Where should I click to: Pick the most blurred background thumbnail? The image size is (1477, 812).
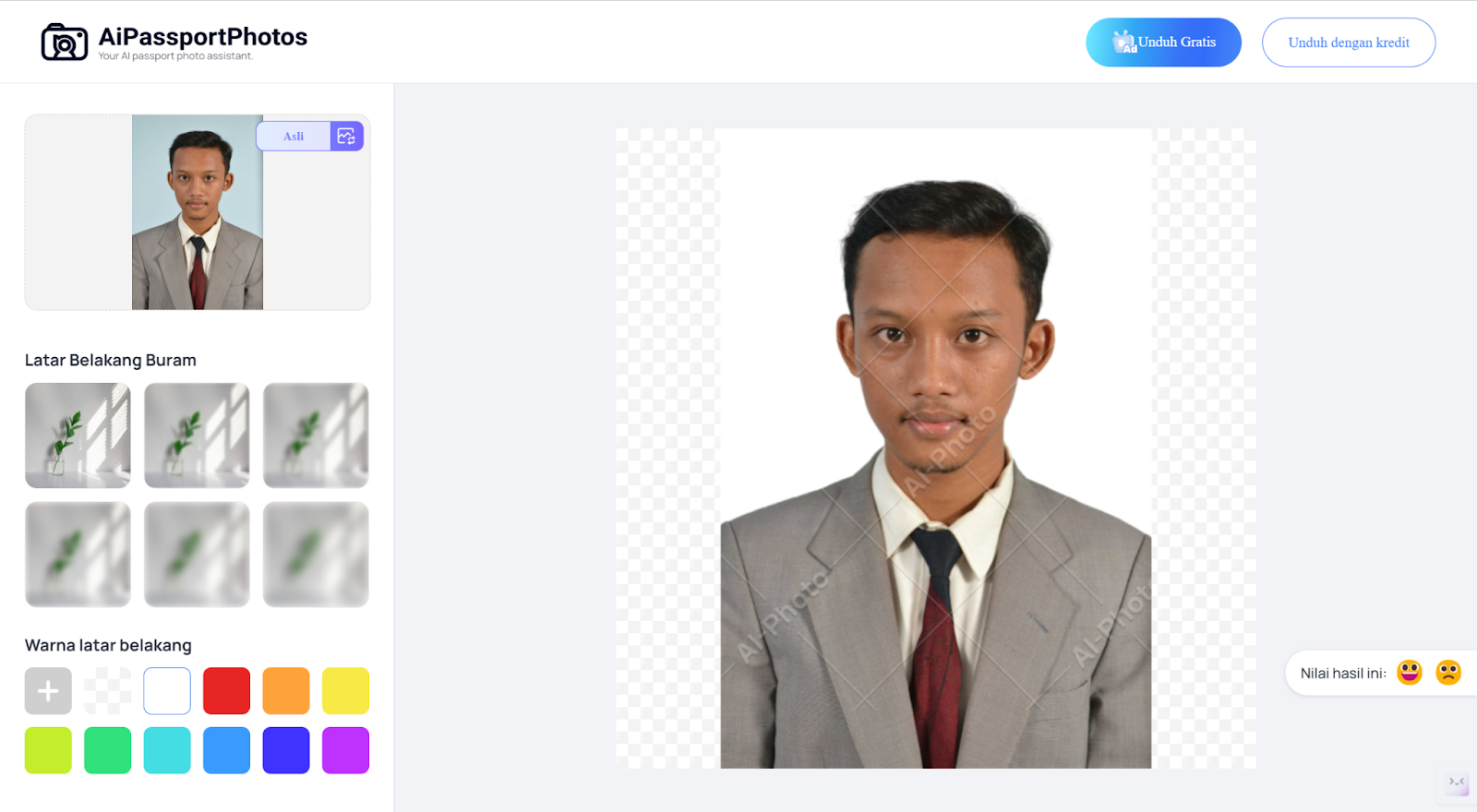click(x=316, y=555)
